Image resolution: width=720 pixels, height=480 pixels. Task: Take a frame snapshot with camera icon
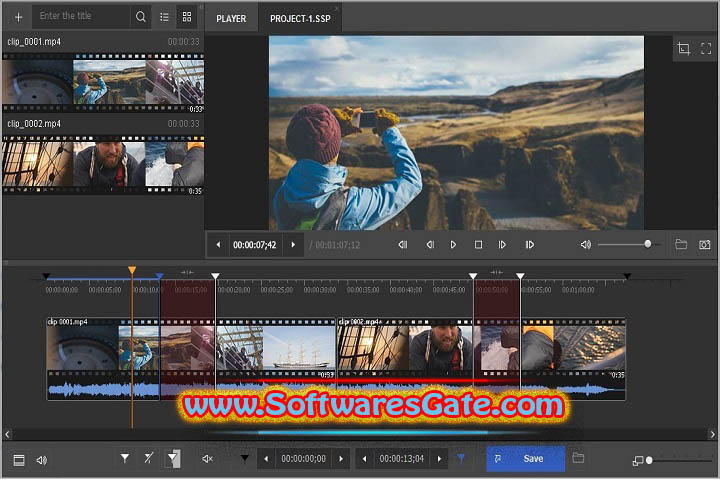pos(704,245)
